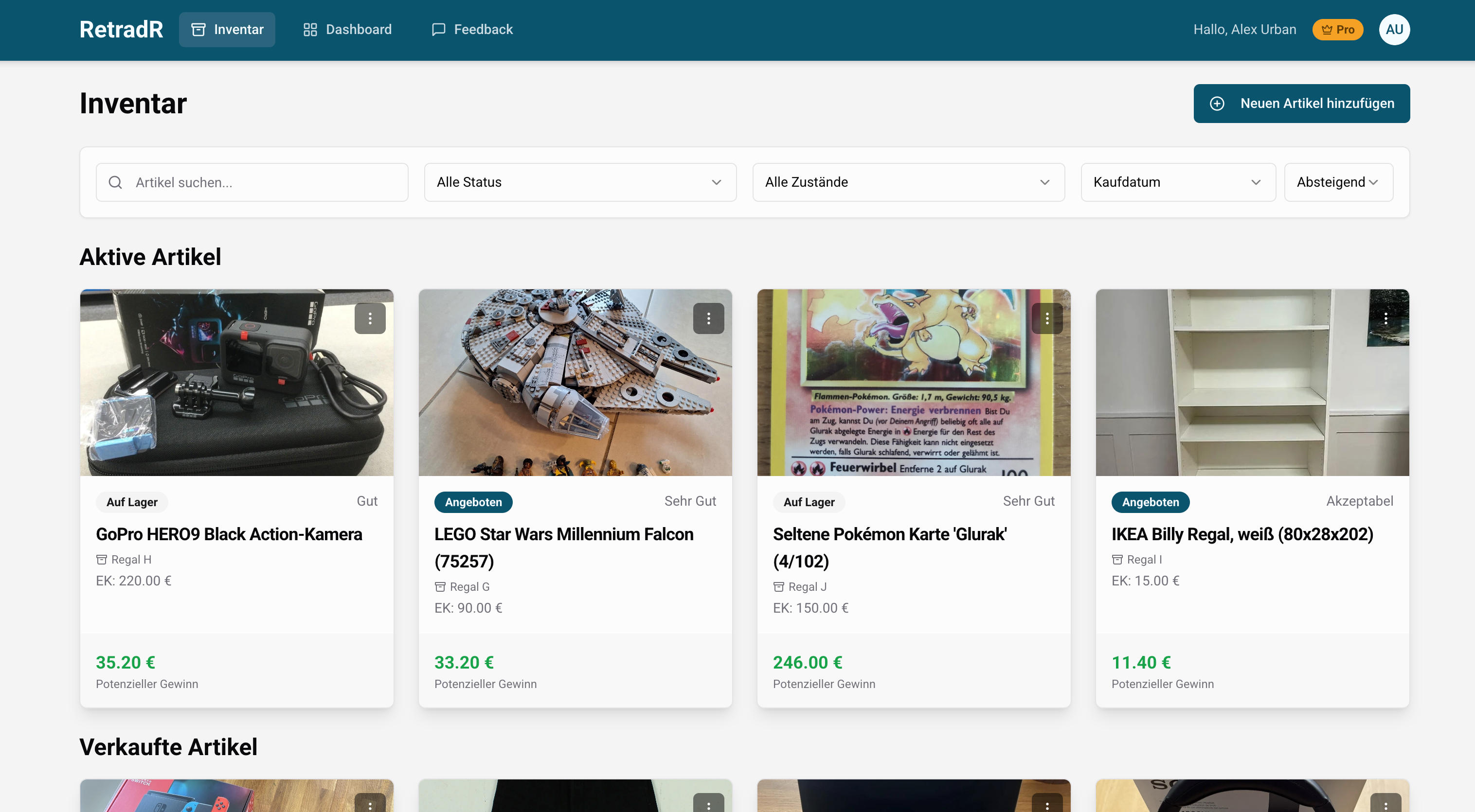
Task: Click Auf Lager badge on GoPro card
Action: point(132,502)
